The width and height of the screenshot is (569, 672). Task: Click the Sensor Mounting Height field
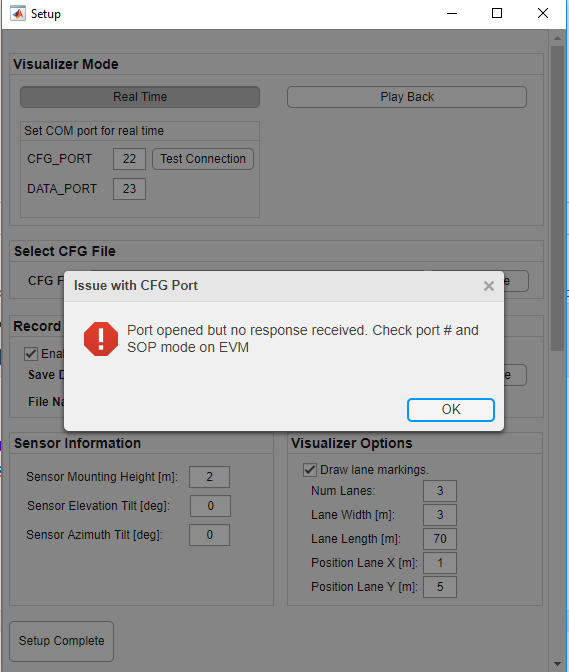pyautogui.click(x=210, y=477)
